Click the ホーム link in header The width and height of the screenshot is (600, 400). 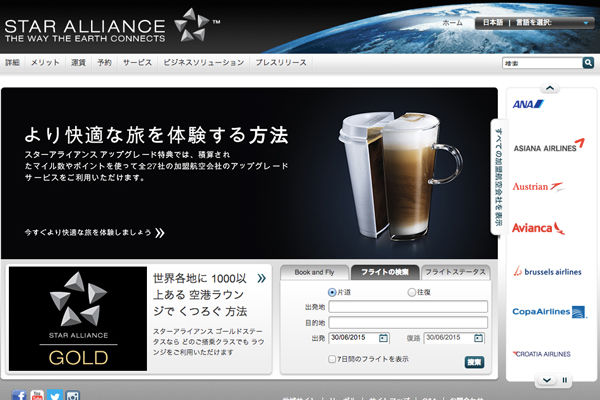452,23
